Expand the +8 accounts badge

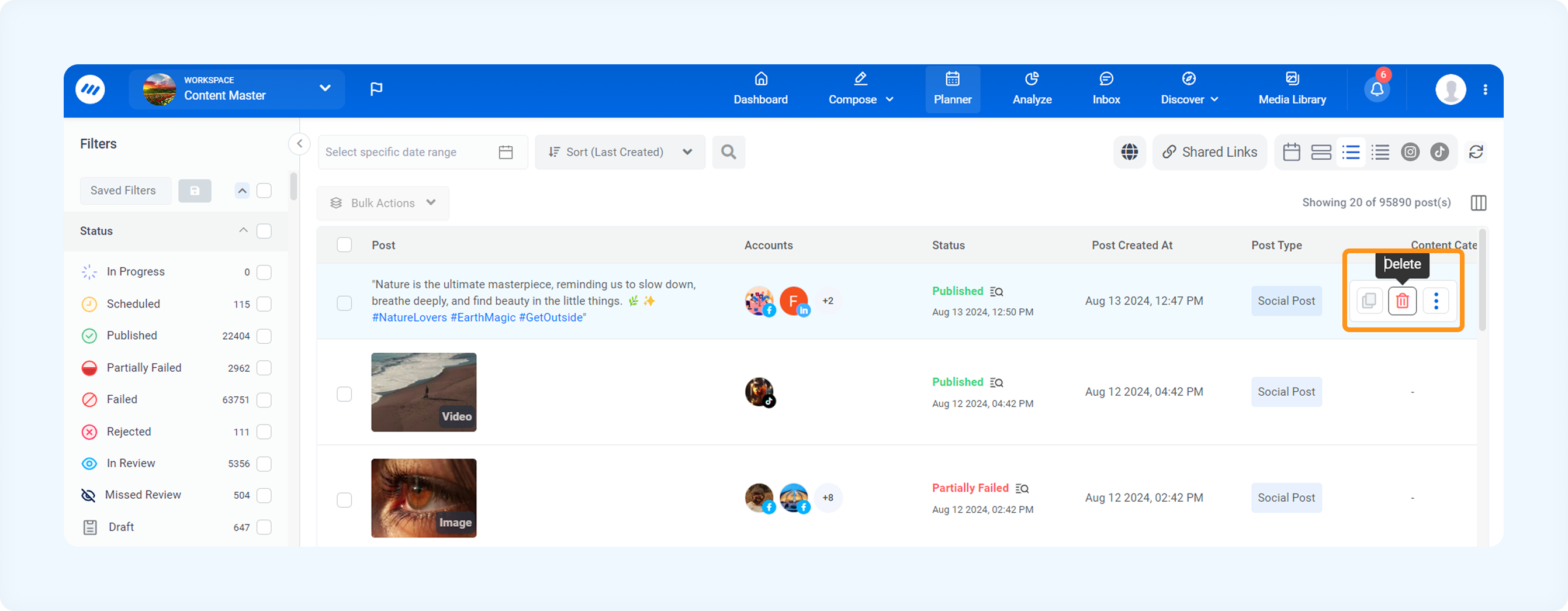tap(828, 498)
